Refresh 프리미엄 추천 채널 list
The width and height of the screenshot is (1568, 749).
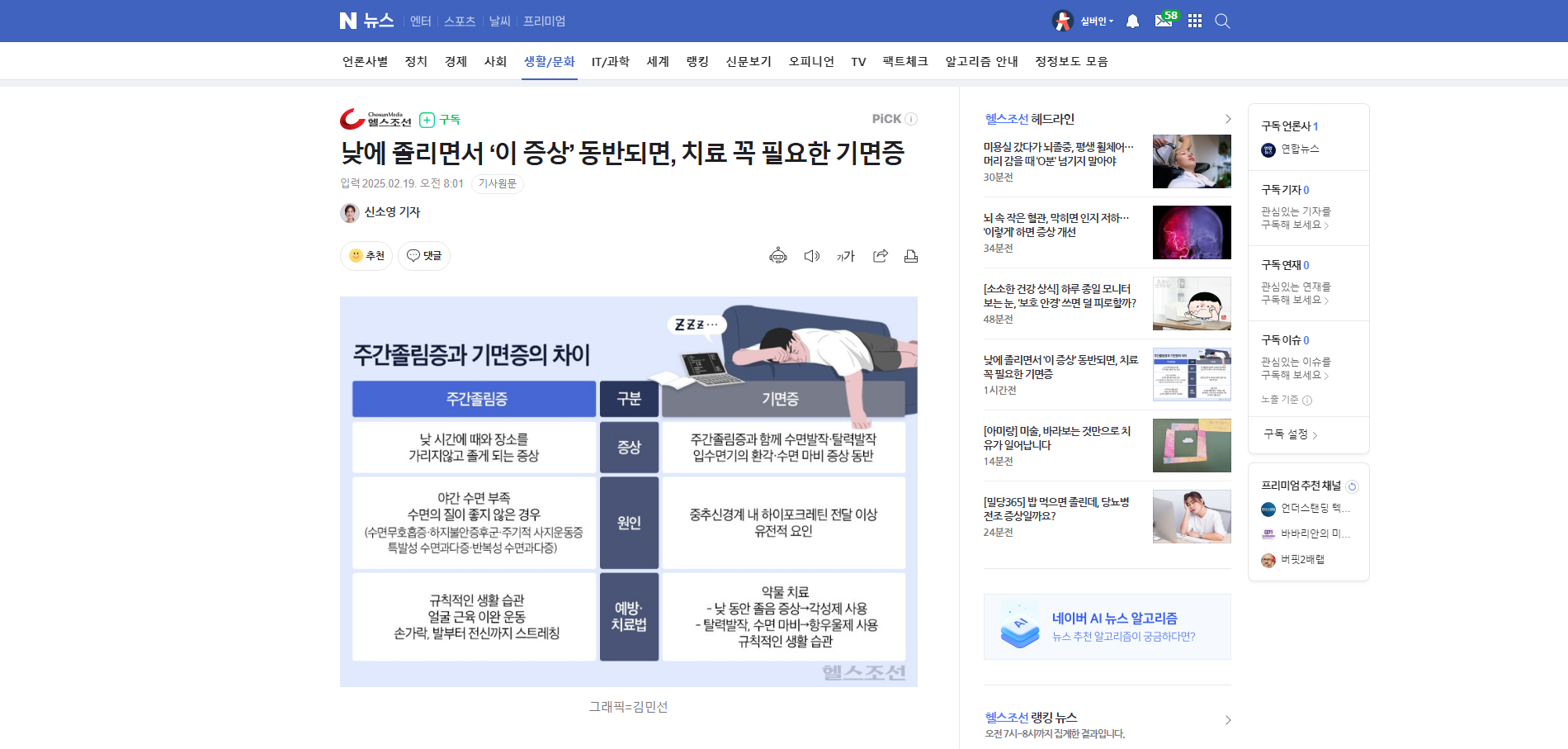[x=1352, y=486]
